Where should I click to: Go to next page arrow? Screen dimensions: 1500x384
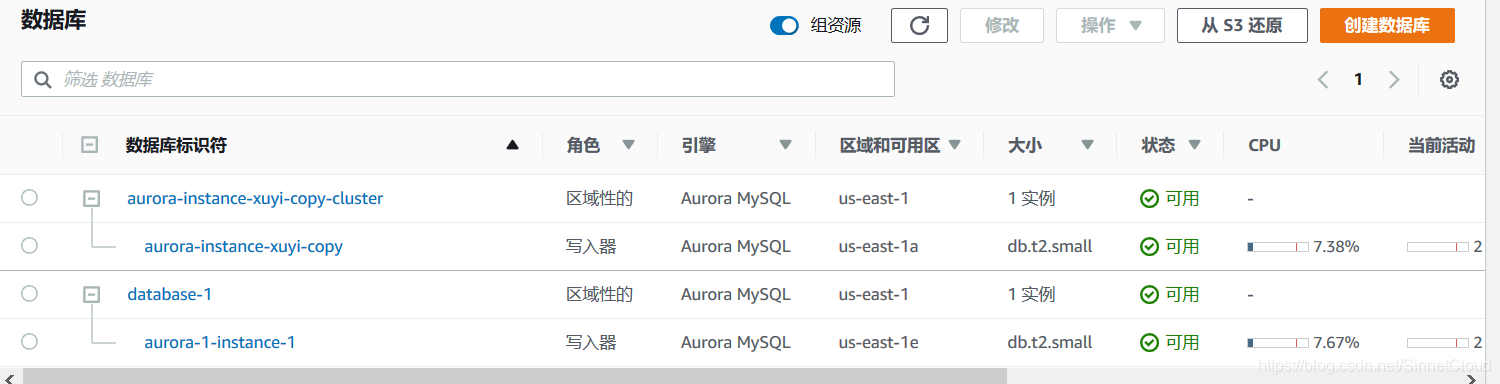tap(1394, 80)
